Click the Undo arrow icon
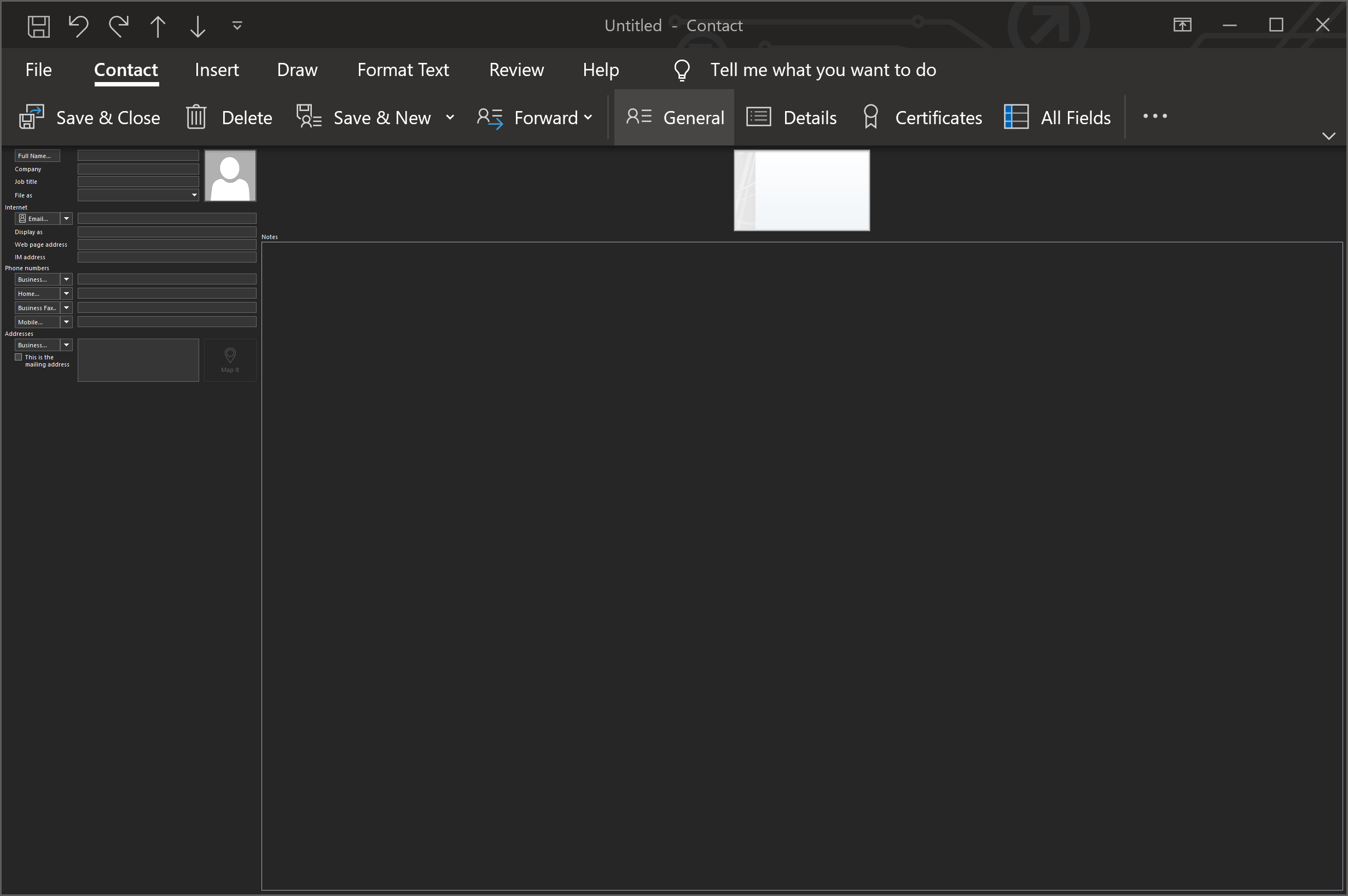 tap(78, 26)
